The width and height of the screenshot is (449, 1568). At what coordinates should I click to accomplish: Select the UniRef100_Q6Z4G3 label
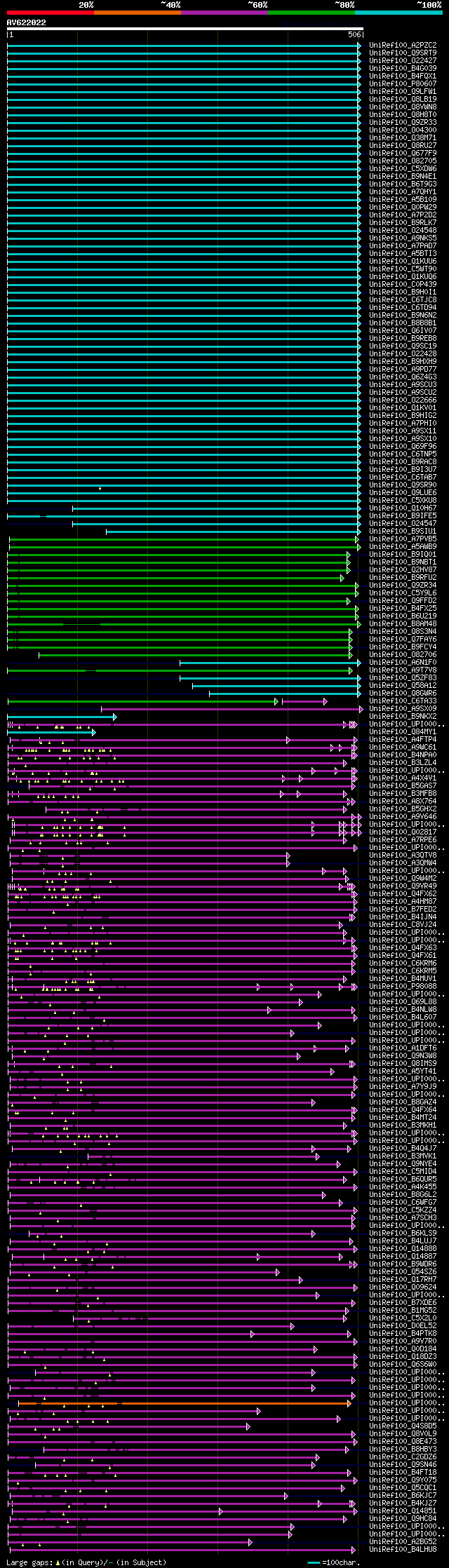tap(403, 377)
